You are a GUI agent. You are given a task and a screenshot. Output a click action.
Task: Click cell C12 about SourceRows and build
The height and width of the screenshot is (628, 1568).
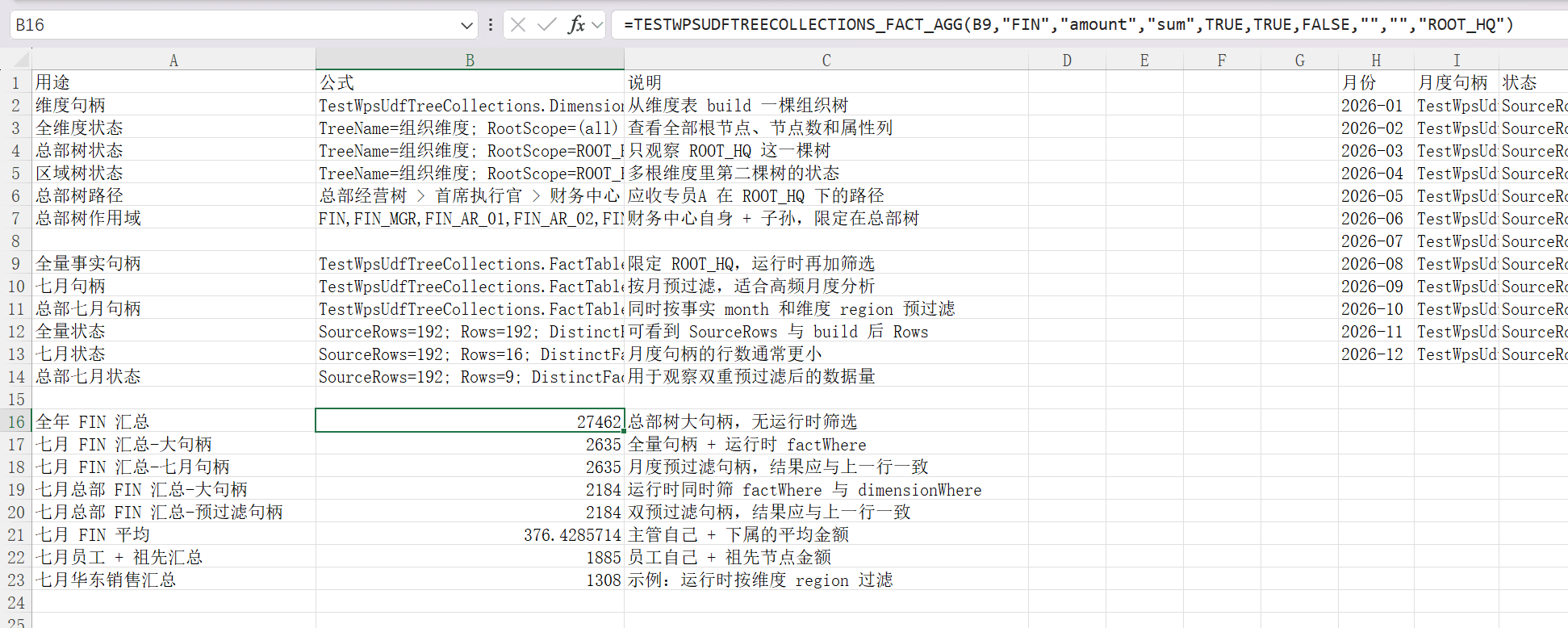click(826, 331)
